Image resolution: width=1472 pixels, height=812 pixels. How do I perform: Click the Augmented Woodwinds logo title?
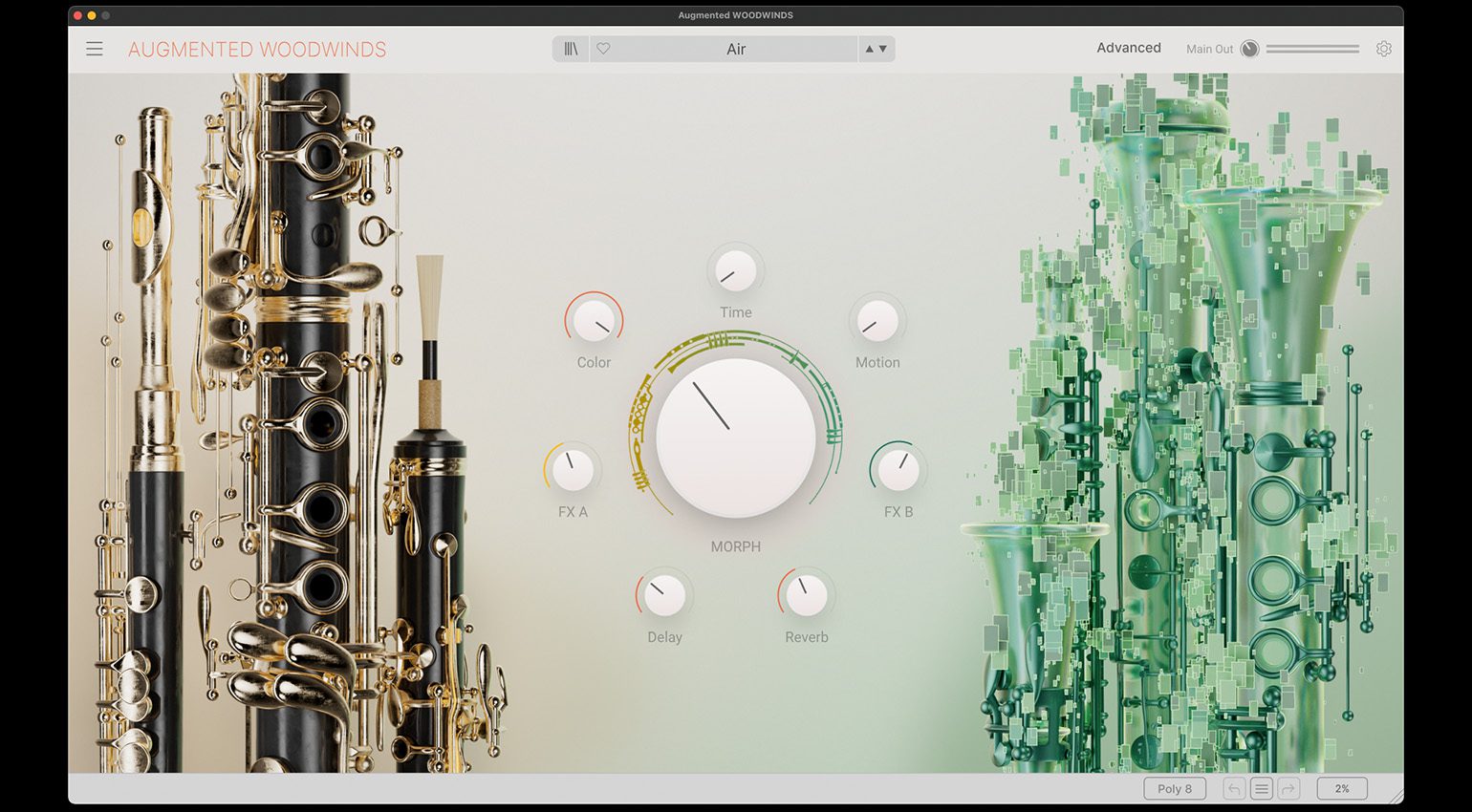(x=257, y=50)
